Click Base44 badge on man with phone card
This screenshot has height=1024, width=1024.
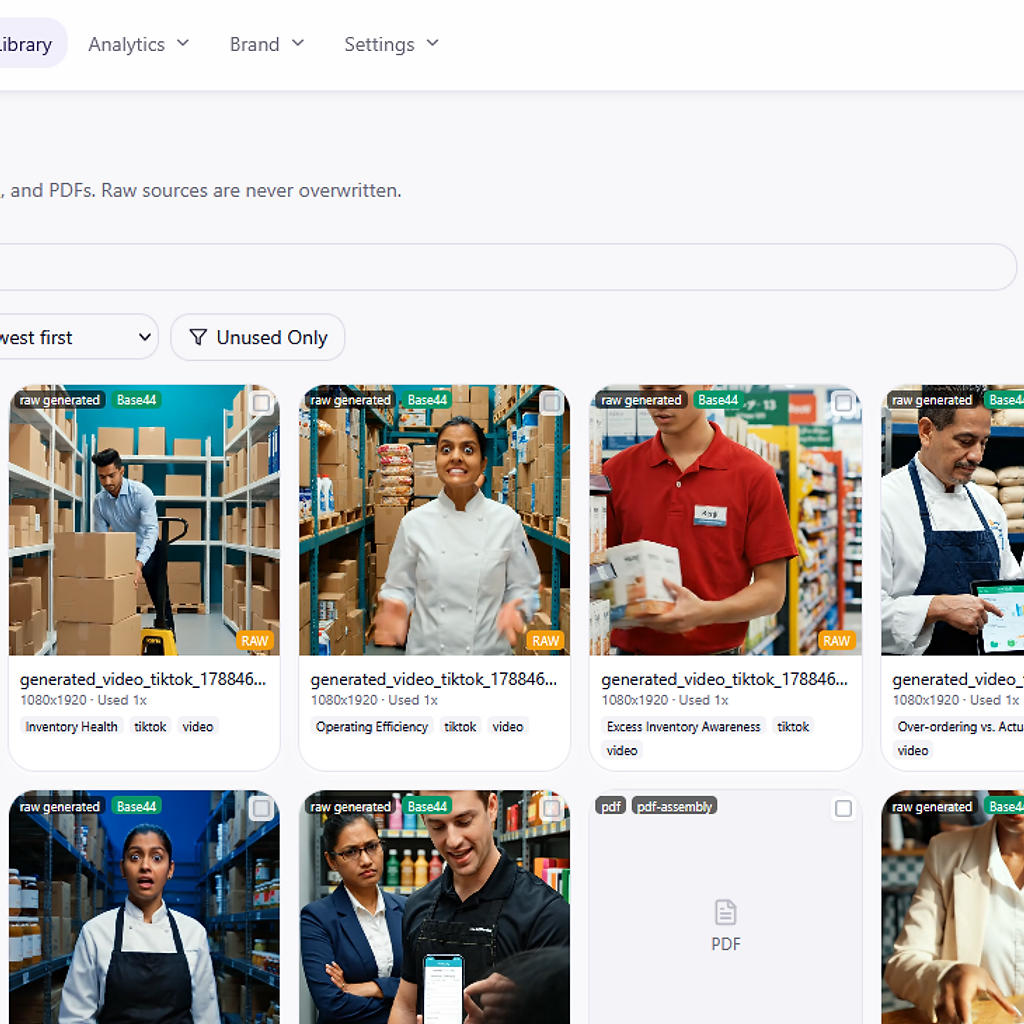[427, 806]
